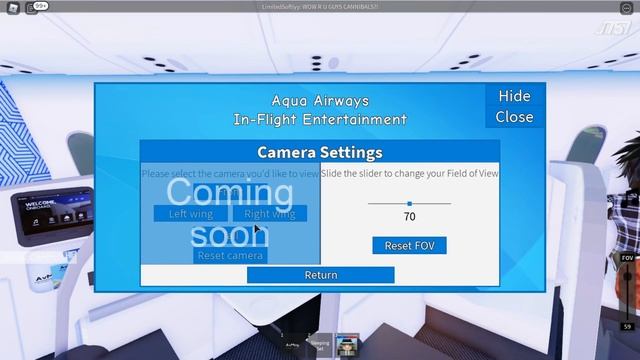Click the Camera Settings header

320,152
